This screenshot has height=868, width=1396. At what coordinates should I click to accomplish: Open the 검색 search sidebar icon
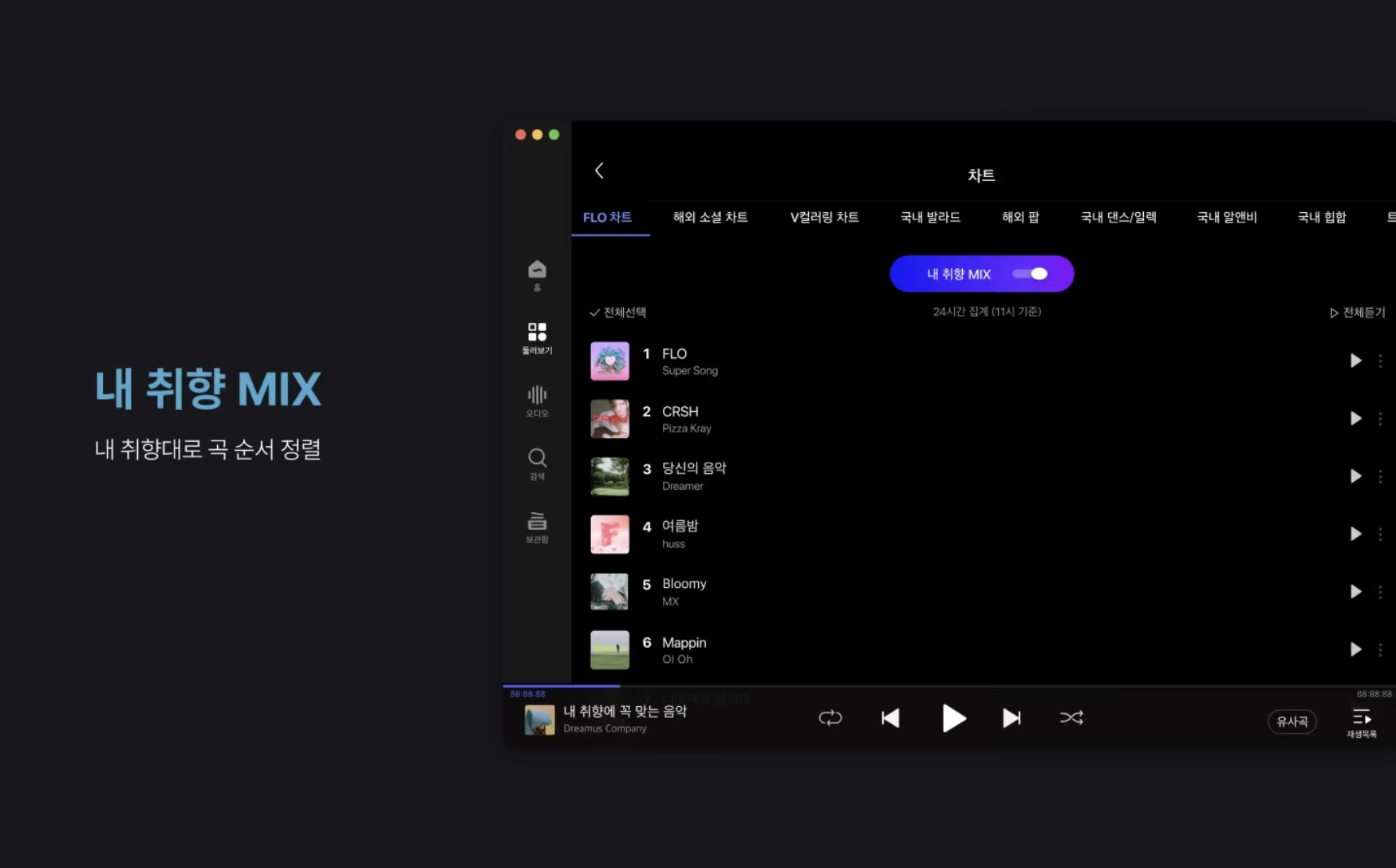point(537,464)
